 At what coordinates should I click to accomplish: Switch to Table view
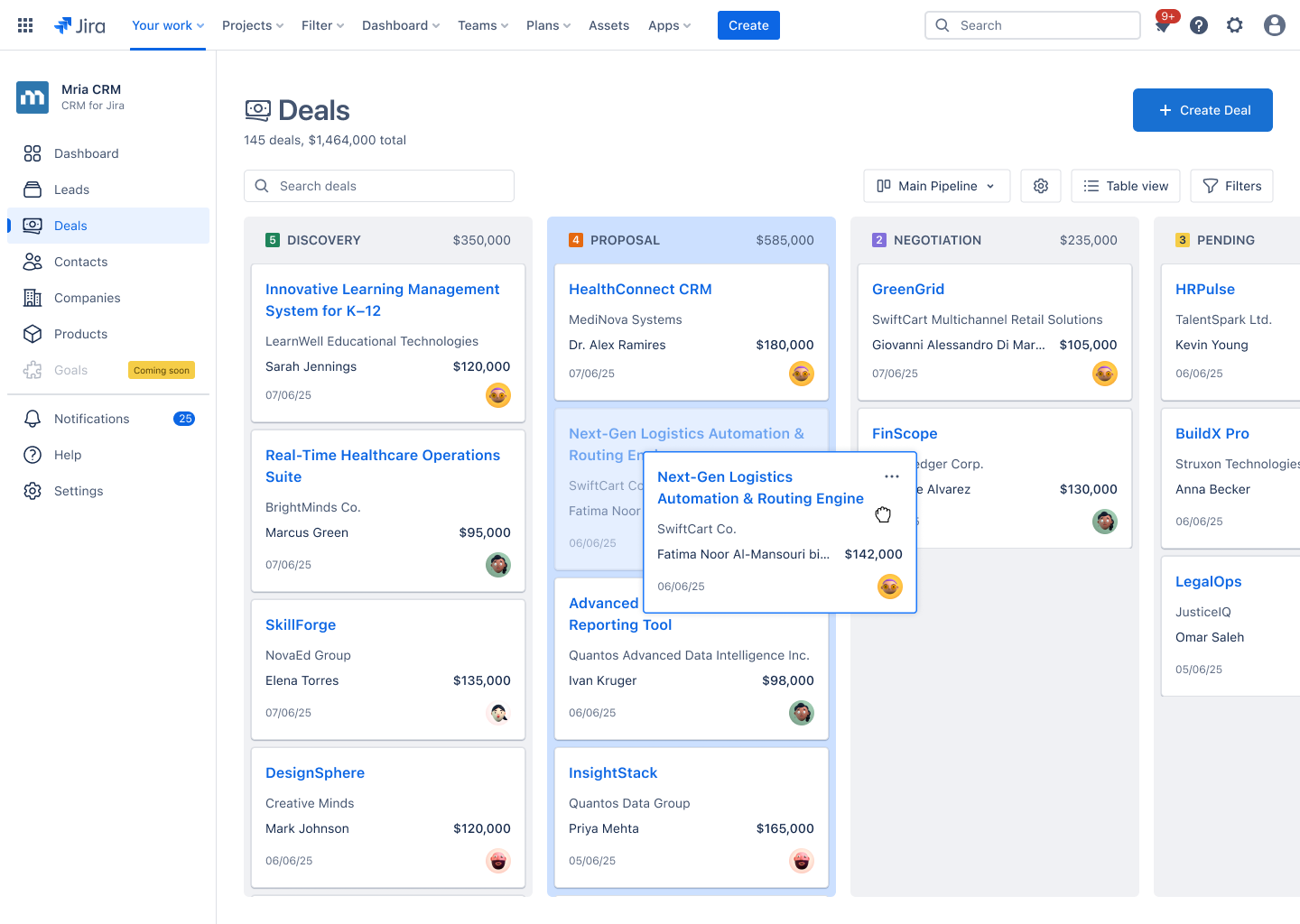pyautogui.click(x=1125, y=186)
